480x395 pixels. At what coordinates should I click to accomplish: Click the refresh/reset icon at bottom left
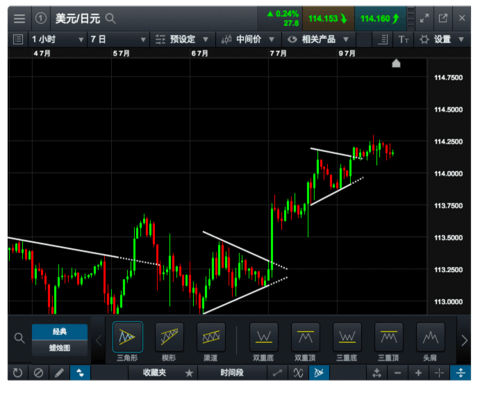click(x=18, y=372)
